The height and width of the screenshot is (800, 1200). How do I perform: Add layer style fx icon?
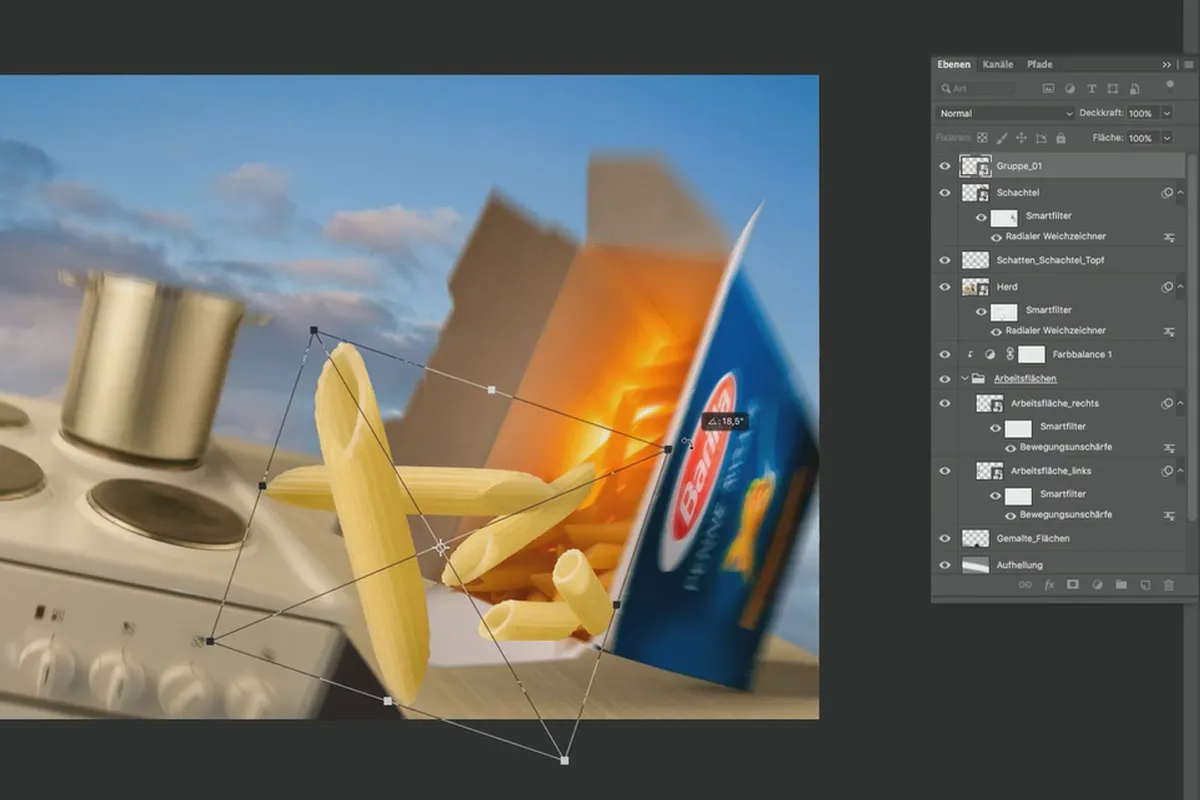coord(1049,585)
